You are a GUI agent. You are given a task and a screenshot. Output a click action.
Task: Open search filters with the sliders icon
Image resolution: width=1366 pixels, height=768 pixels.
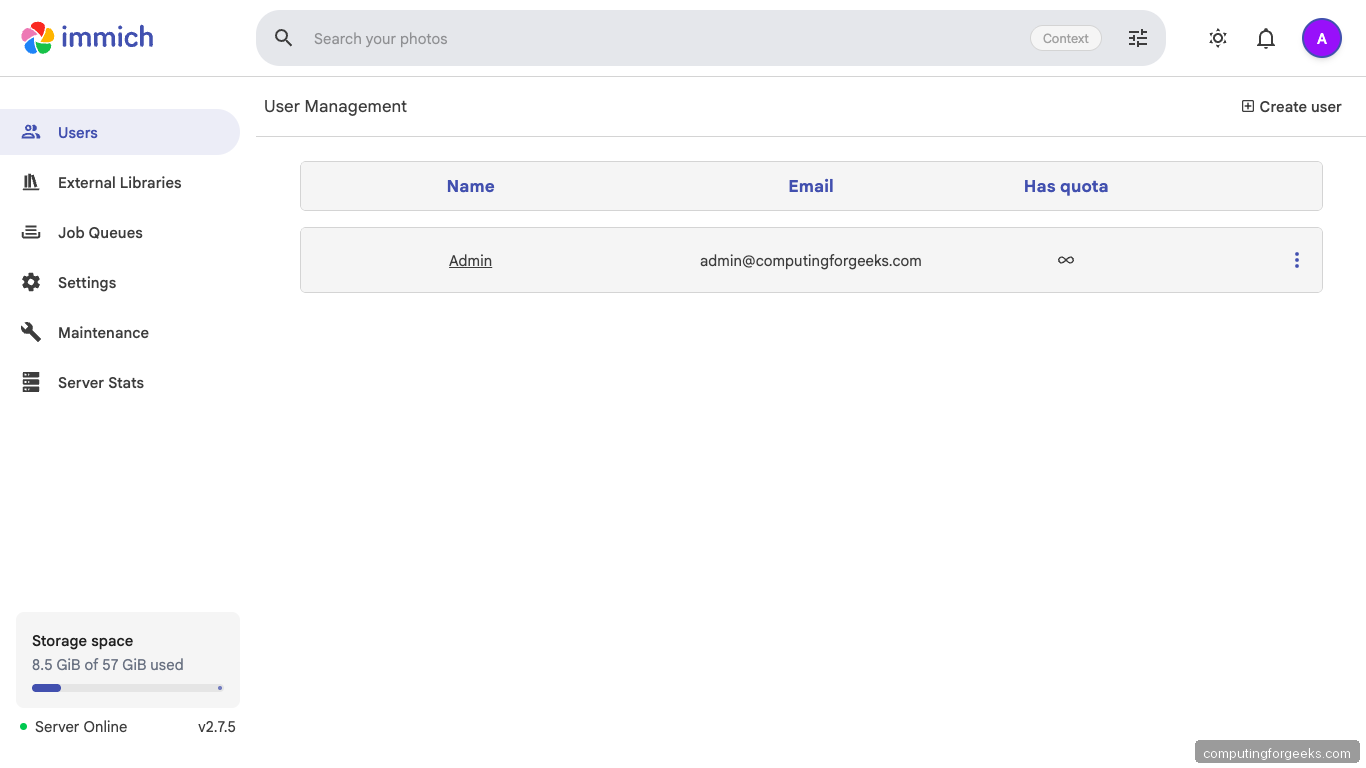[1137, 37]
